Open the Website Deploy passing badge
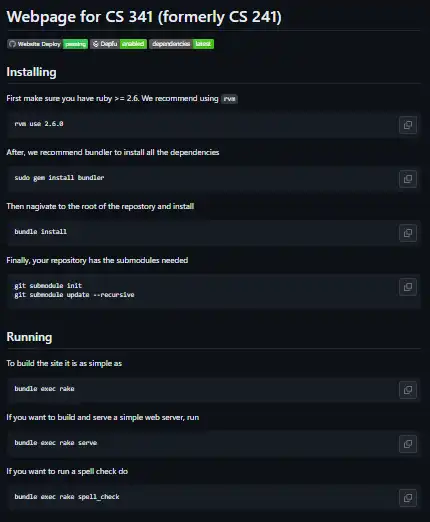Image resolution: width=430 pixels, height=522 pixels. pyautogui.click(x=47, y=44)
